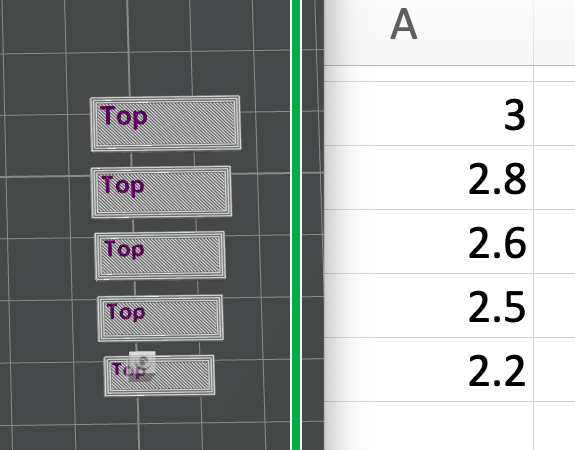Select the smallest bottom "Top" model
Image resolution: width=575 pixels, height=450 pixels.
pyautogui.click(x=159, y=376)
